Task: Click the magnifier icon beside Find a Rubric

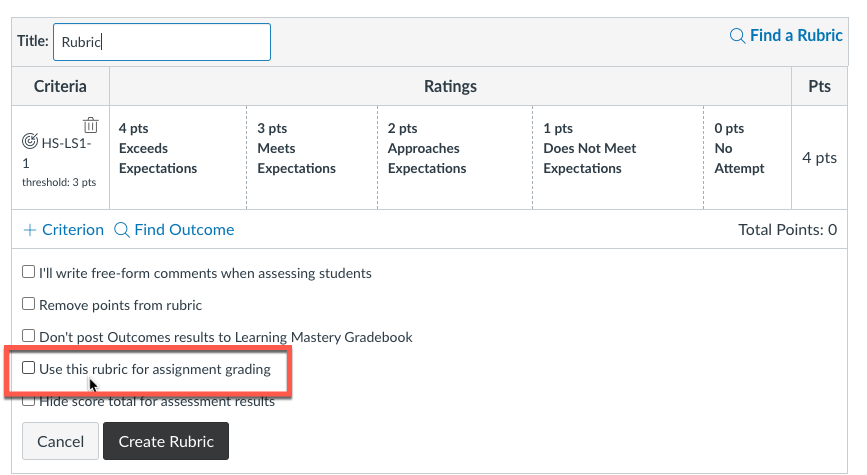Action: pyautogui.click(x=737, y=36)
